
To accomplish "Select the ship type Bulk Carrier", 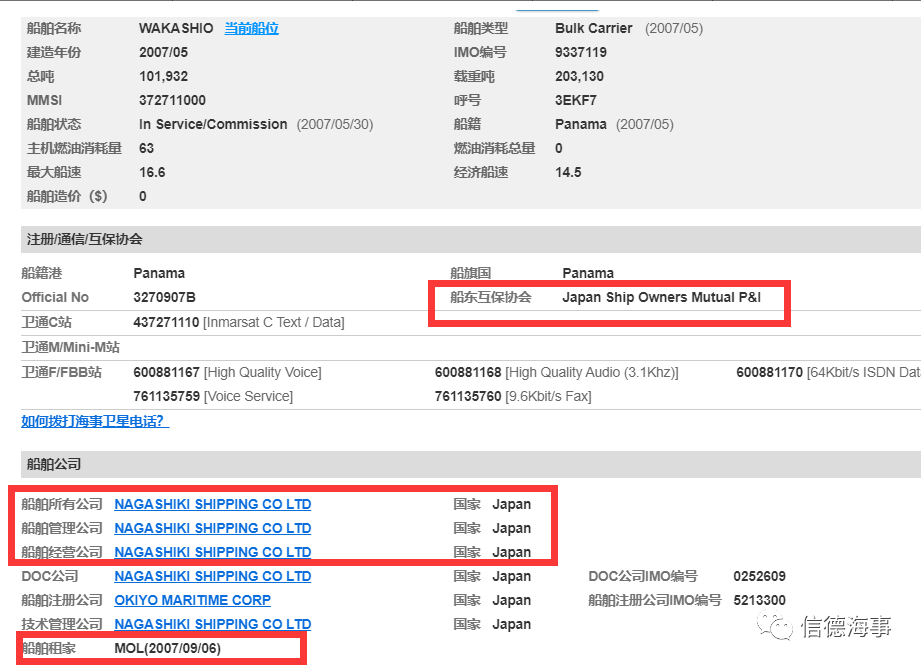I will pyautogui.click(x=594, y=28).
